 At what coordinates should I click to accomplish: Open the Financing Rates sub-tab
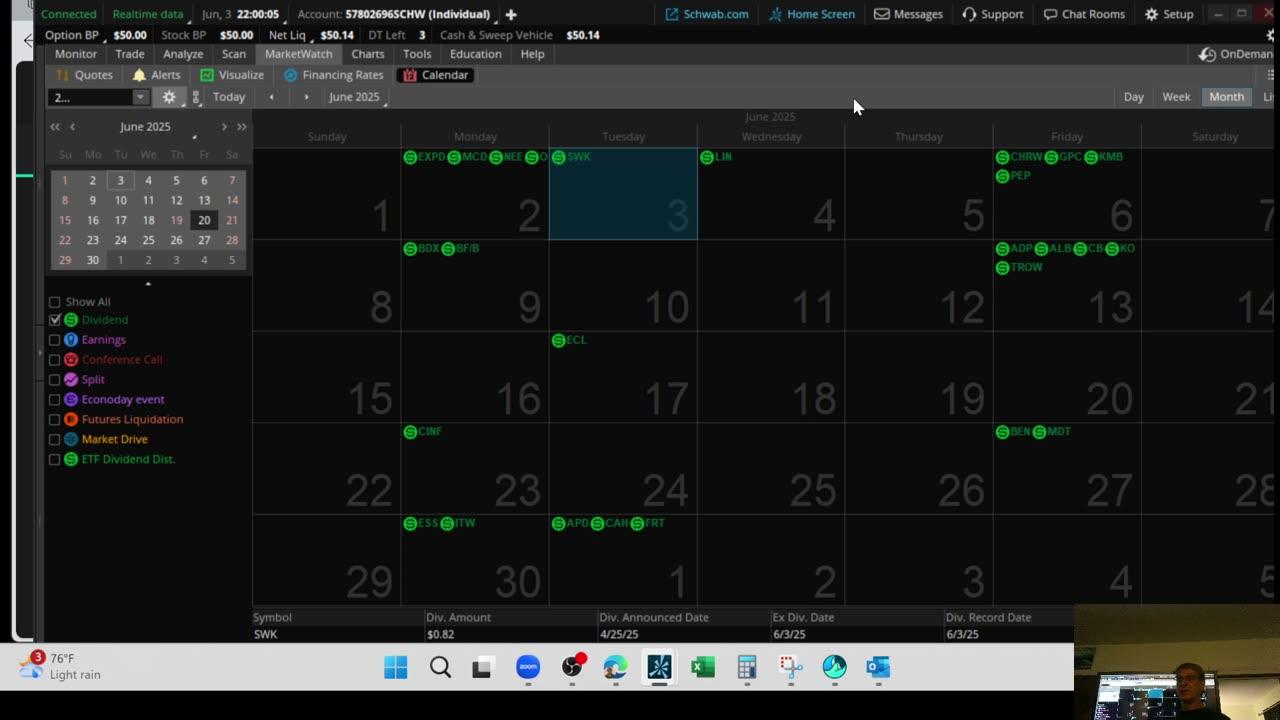pos(333,75)
